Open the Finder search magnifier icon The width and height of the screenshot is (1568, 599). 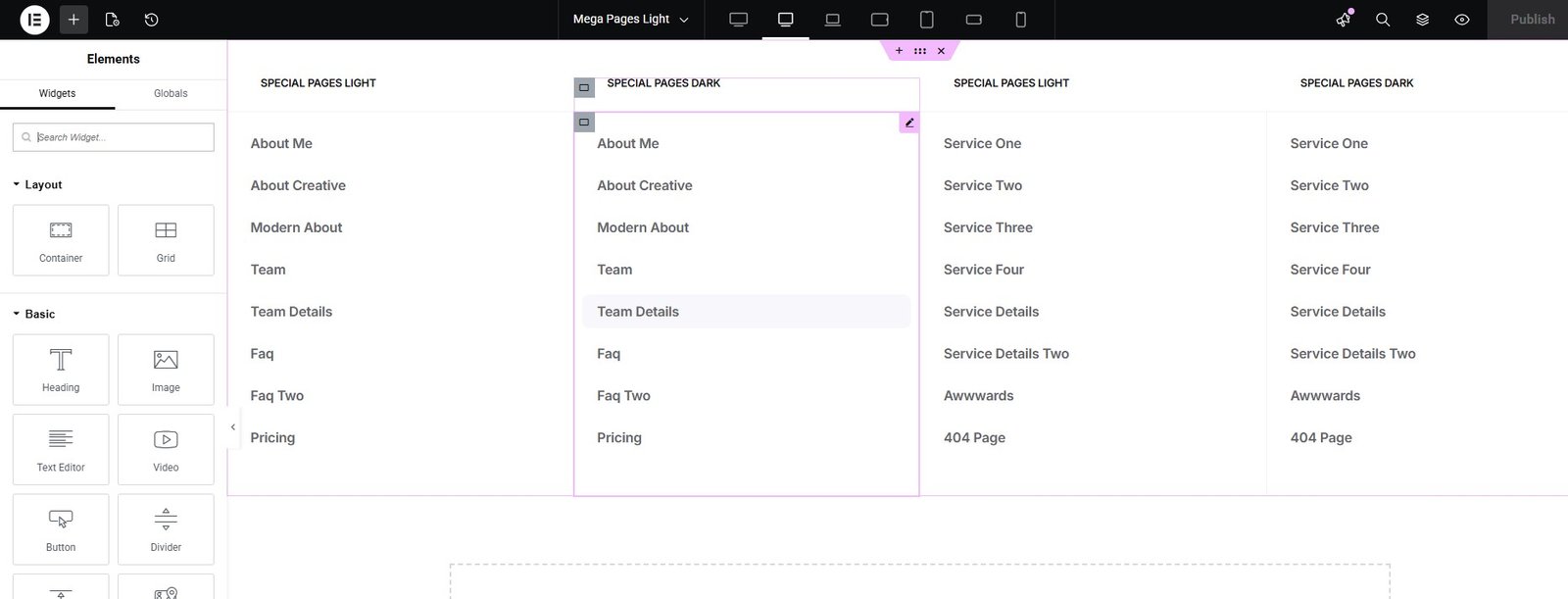1383,20
